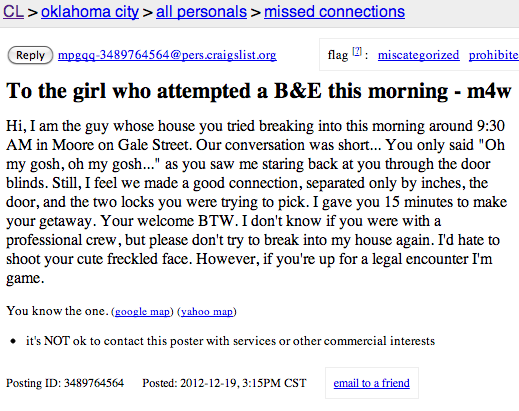
Task: Navigate to all personals breadcrumb
Action: tap(201, 12)
